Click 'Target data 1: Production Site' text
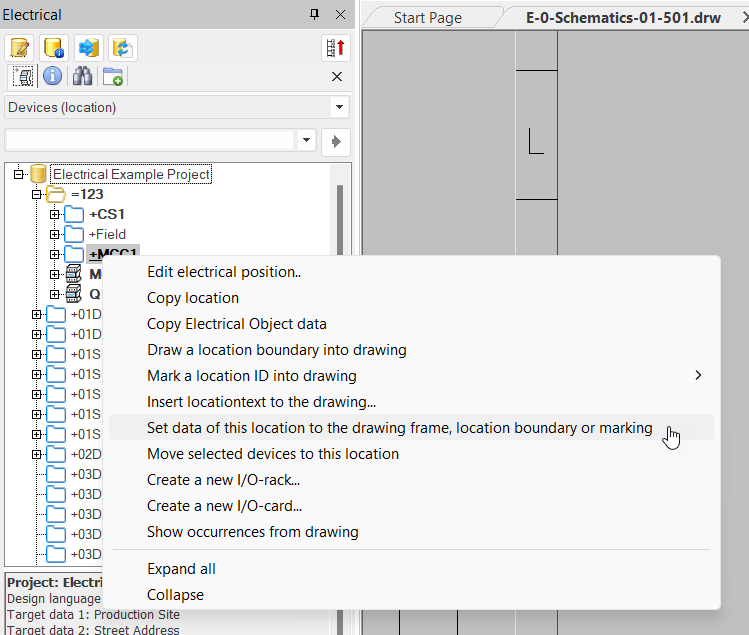 coord(94,614)
